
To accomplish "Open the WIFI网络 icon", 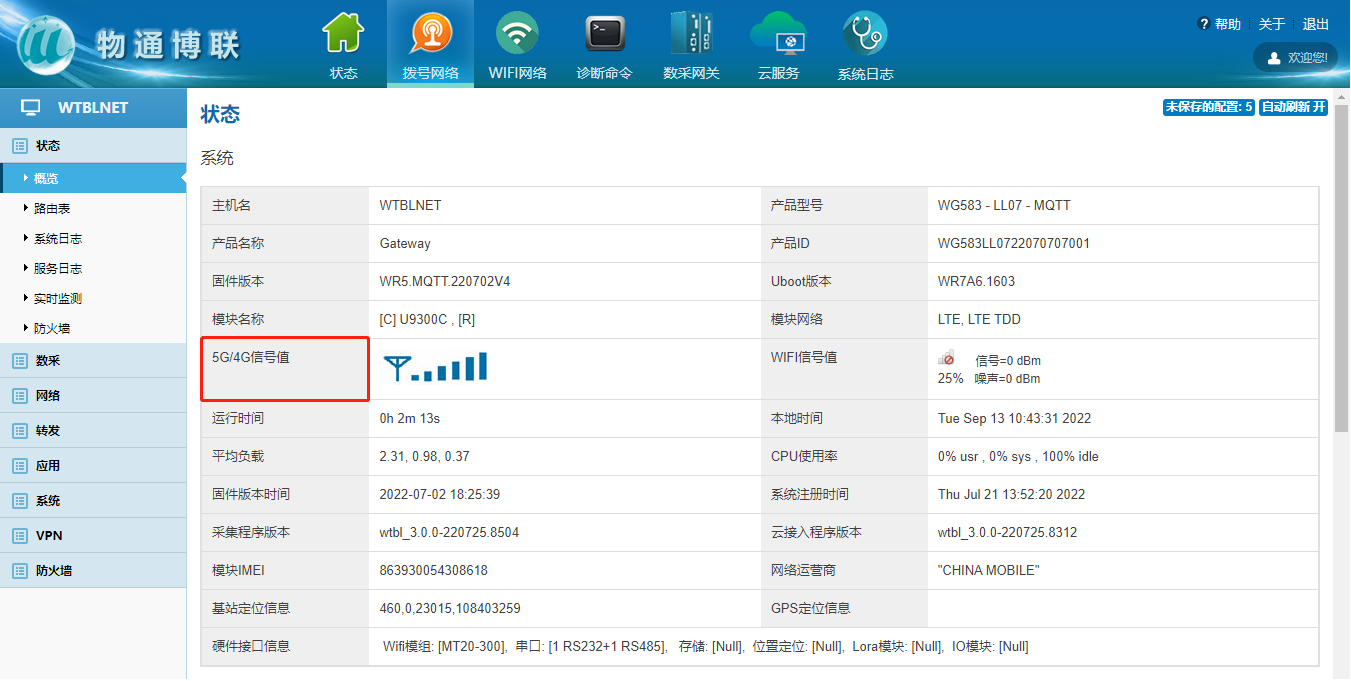I will pyautogui.click(x=517, y=35).
